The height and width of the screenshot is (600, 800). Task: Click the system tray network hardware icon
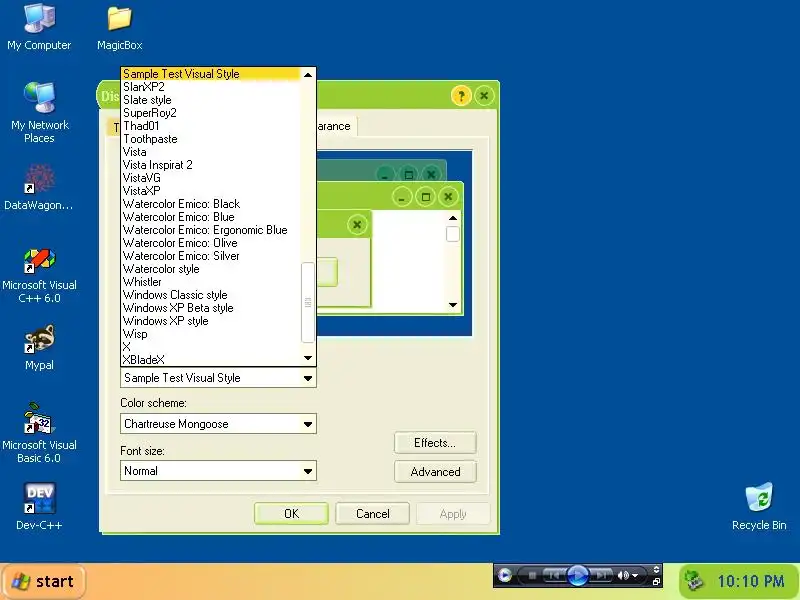[693, 581]
